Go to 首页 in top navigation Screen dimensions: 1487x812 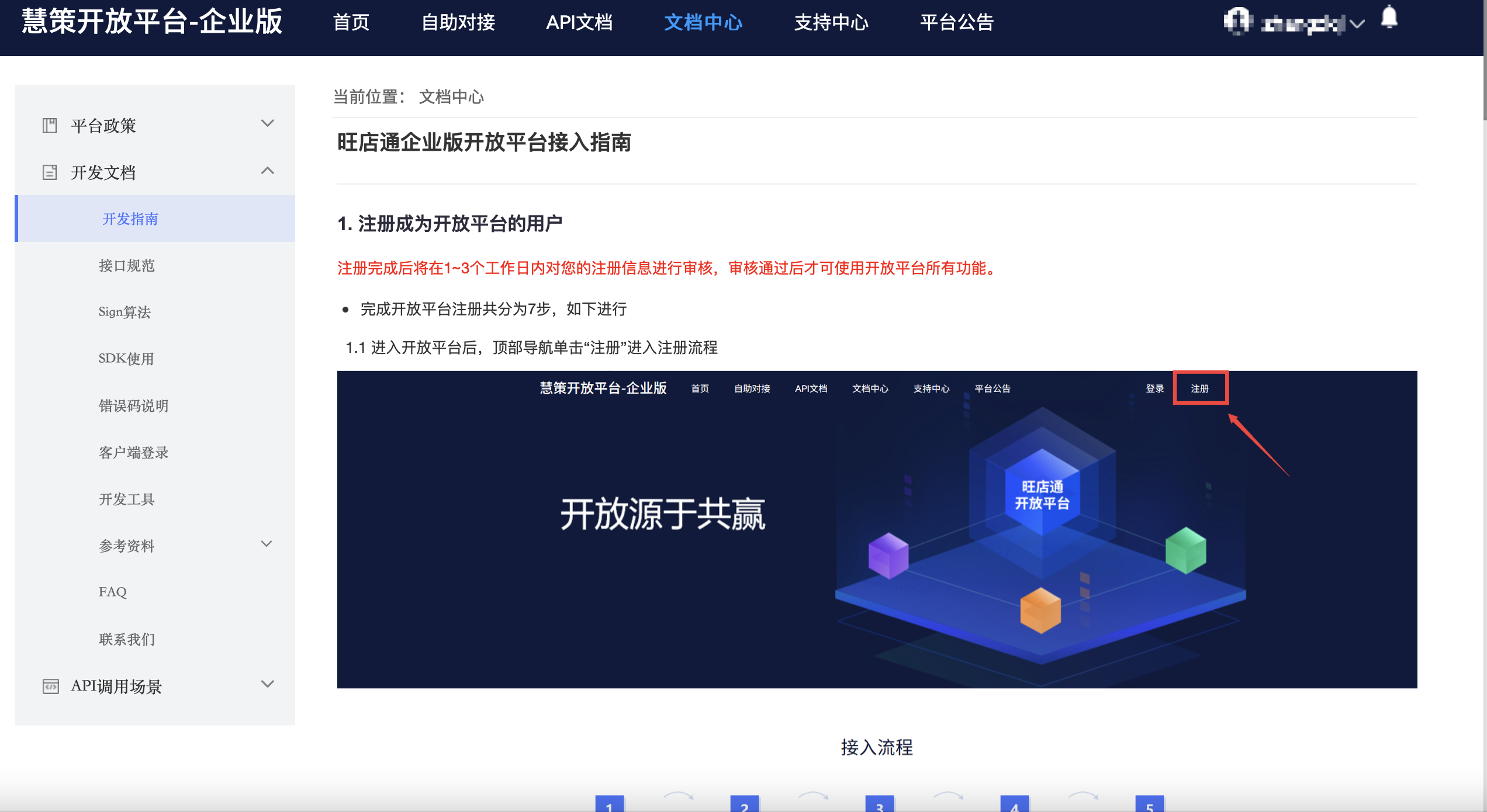(x=351, y=23)
